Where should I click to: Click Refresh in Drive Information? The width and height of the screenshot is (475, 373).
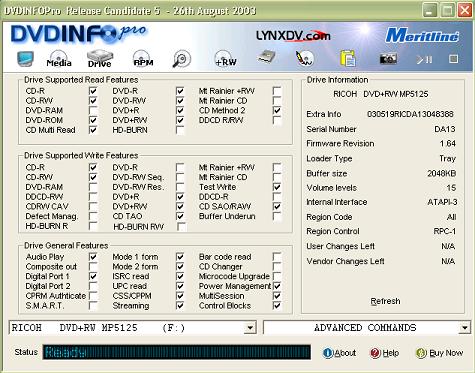[x=385, y=301]
